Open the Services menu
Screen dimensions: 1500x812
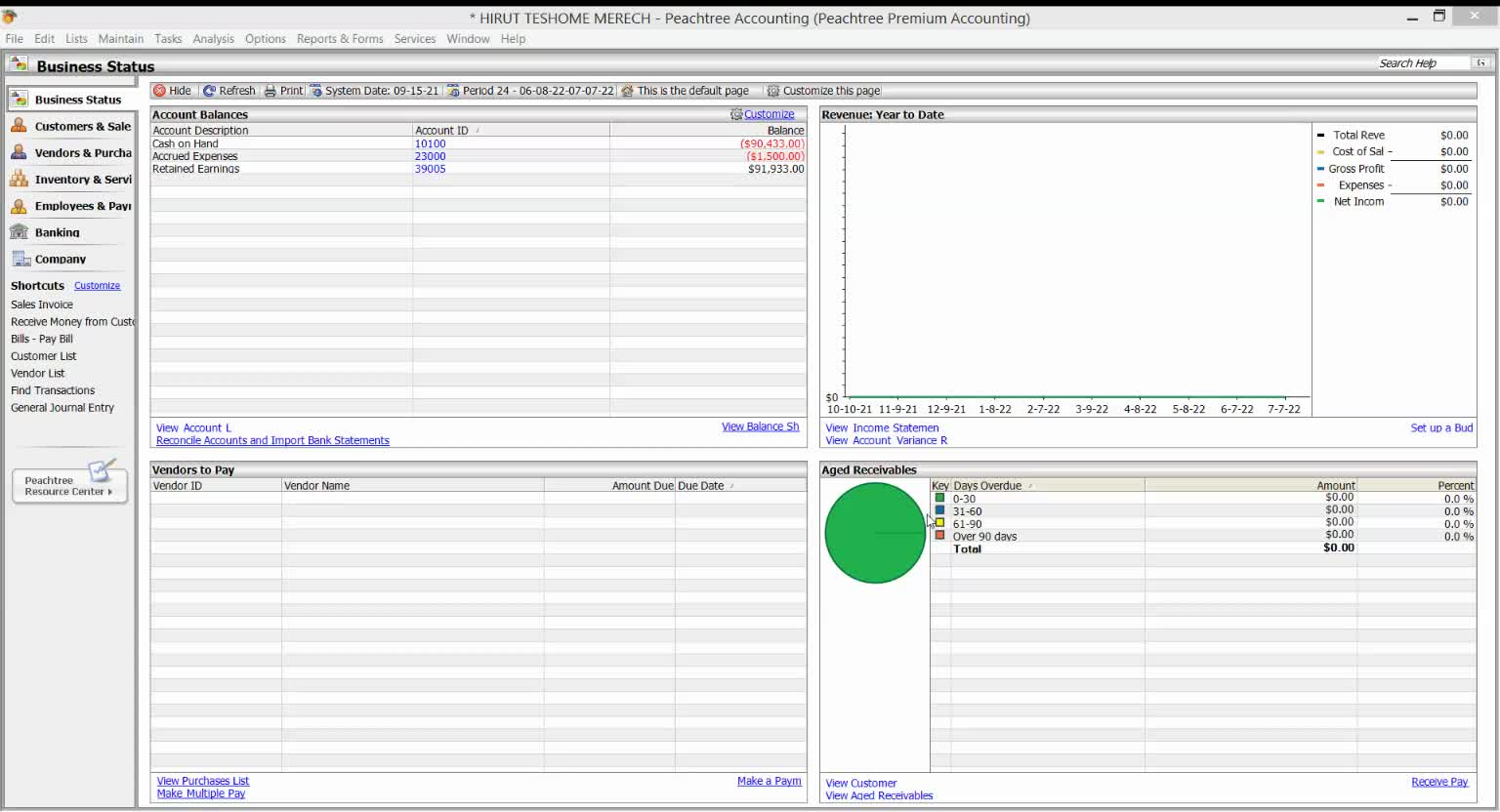[x=415, y=39]
